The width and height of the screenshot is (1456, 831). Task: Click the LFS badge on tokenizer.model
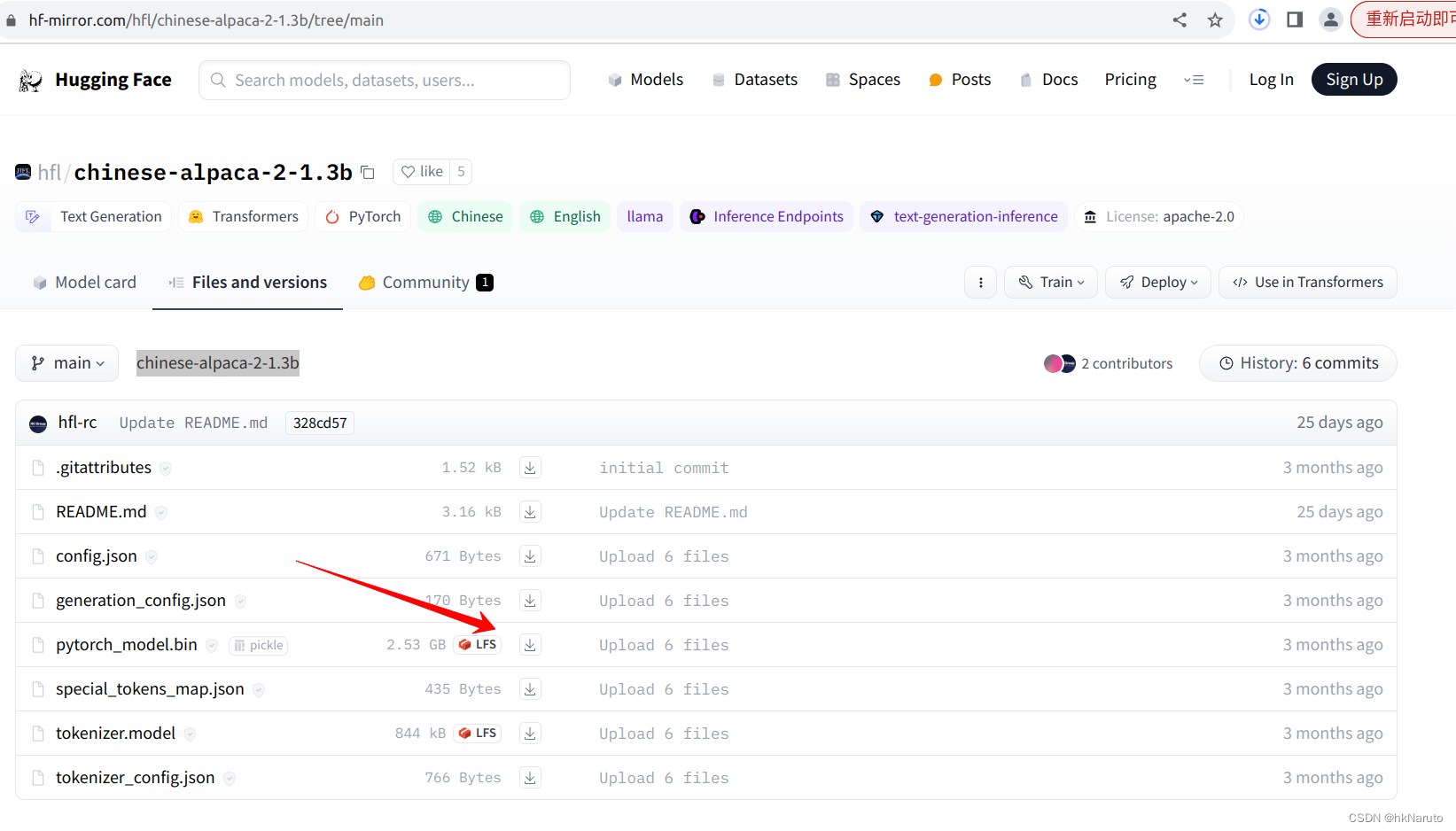[x=478, y=734]
